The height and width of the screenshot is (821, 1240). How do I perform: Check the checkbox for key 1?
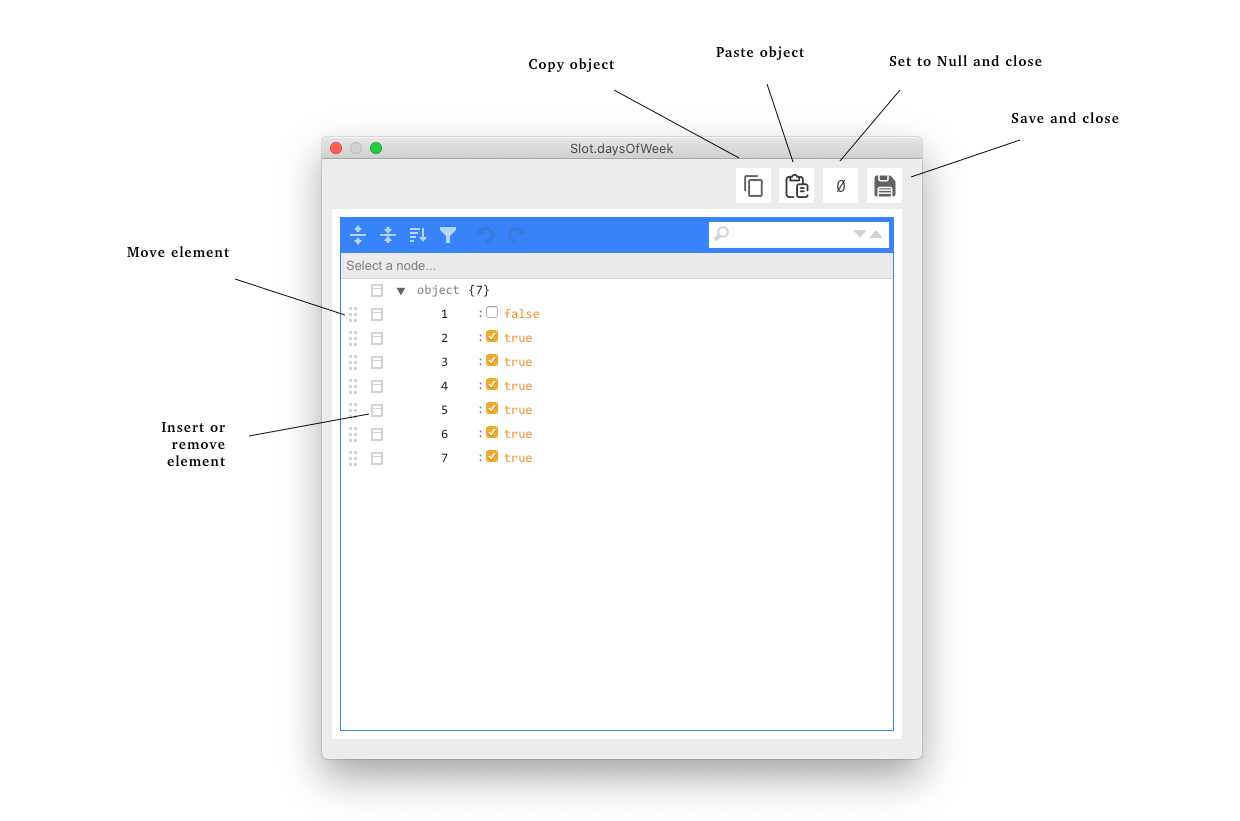tap(492, 312)
